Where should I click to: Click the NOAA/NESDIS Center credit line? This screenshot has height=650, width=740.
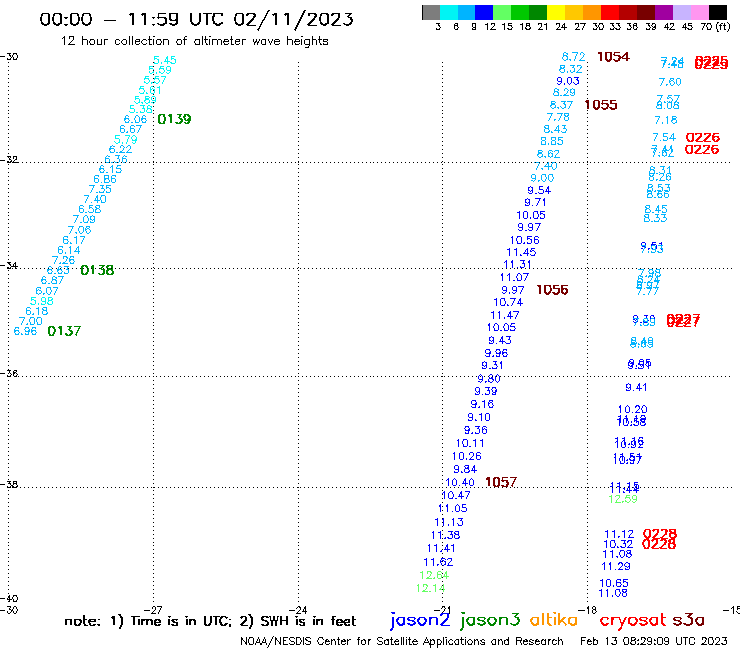402,641
